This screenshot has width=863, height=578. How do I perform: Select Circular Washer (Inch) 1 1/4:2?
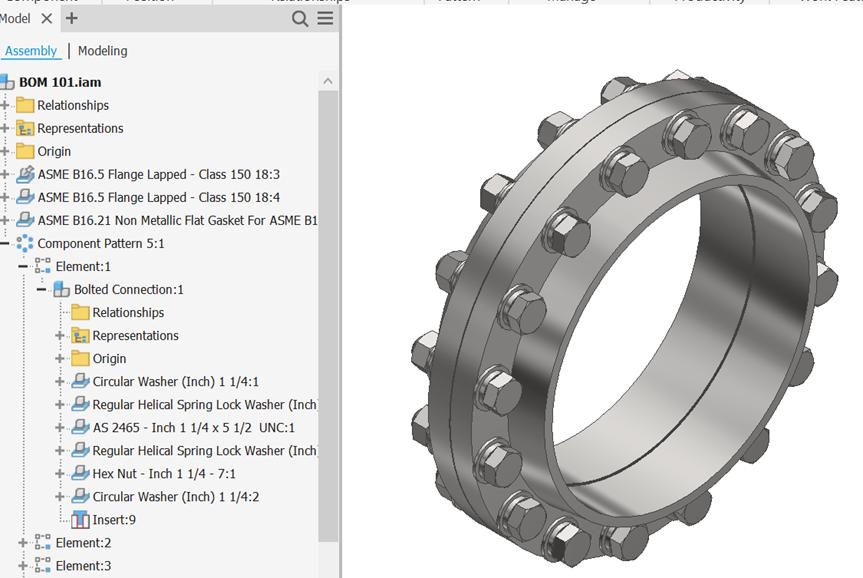point(176,497)
